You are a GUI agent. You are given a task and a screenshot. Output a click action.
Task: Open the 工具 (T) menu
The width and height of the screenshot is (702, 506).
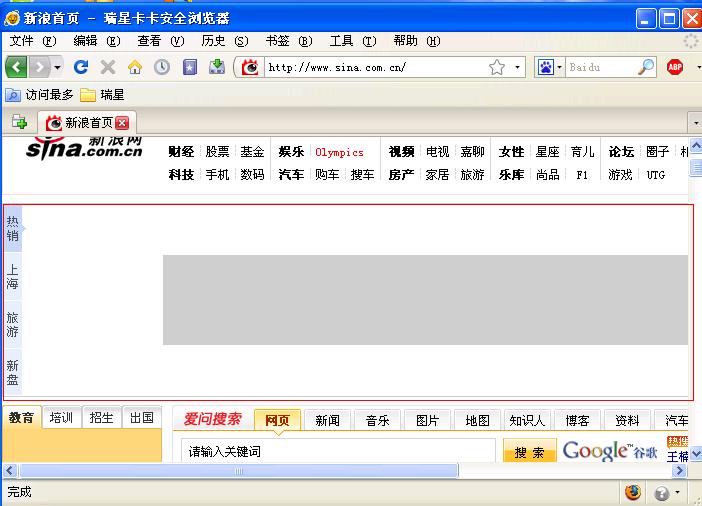[x=353, y=41]
